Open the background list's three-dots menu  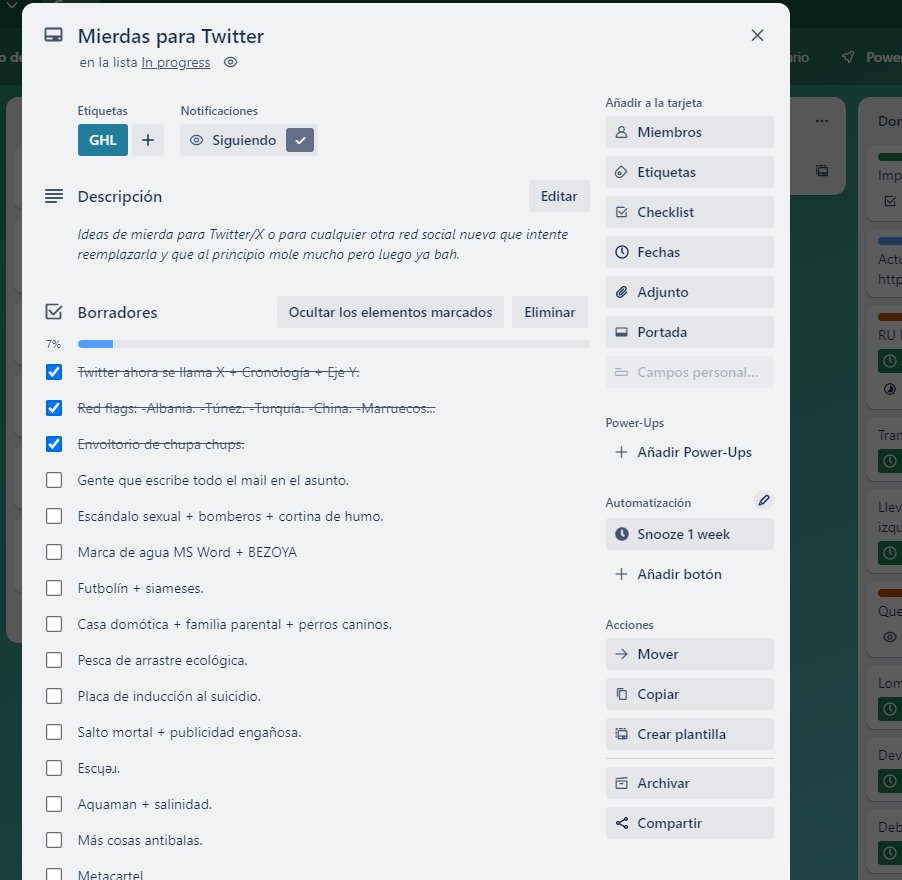[x=821, y=121]
